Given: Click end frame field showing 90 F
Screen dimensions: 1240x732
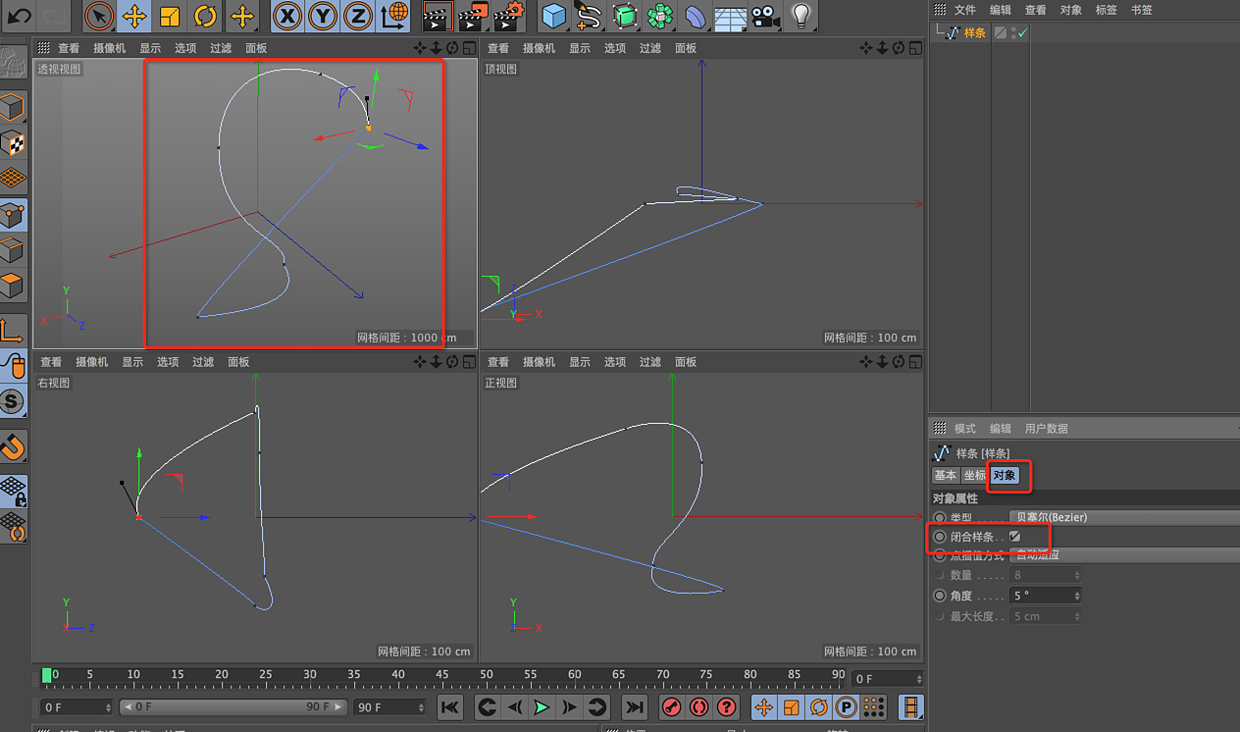Looking at the screenshot, I should [390, 707].
